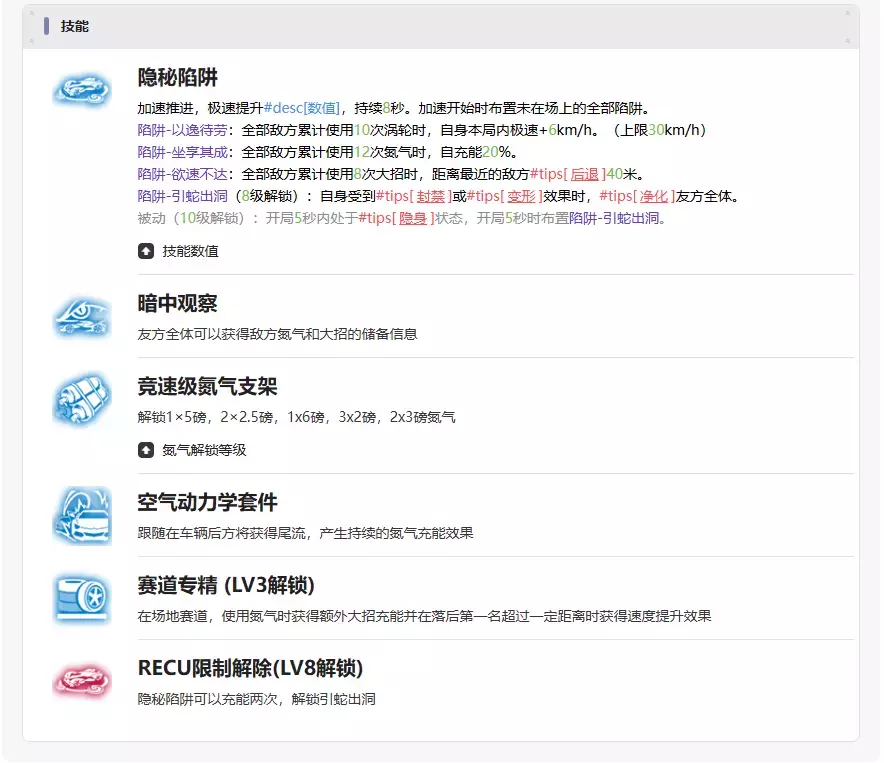Click the 暗中观察 skill title
This screenshot has width=884, height=763.
178,303
